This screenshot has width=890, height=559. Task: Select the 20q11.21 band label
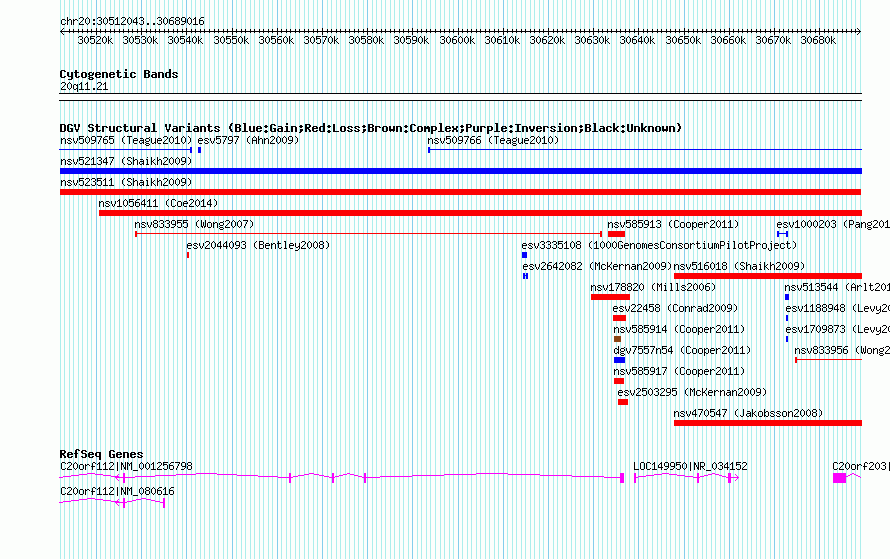coord(84,86)
